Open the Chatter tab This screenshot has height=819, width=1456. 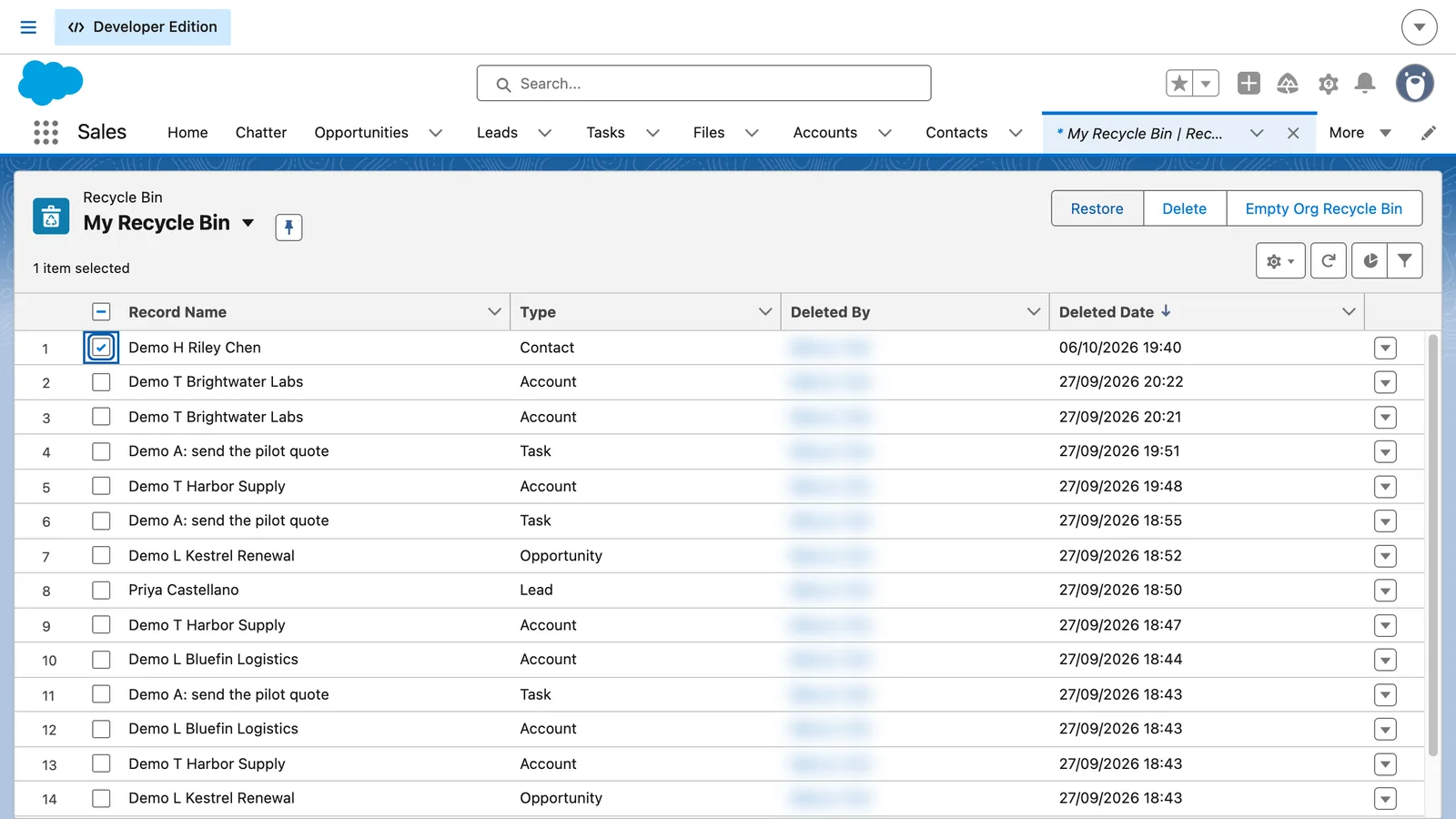pos(261,133)
